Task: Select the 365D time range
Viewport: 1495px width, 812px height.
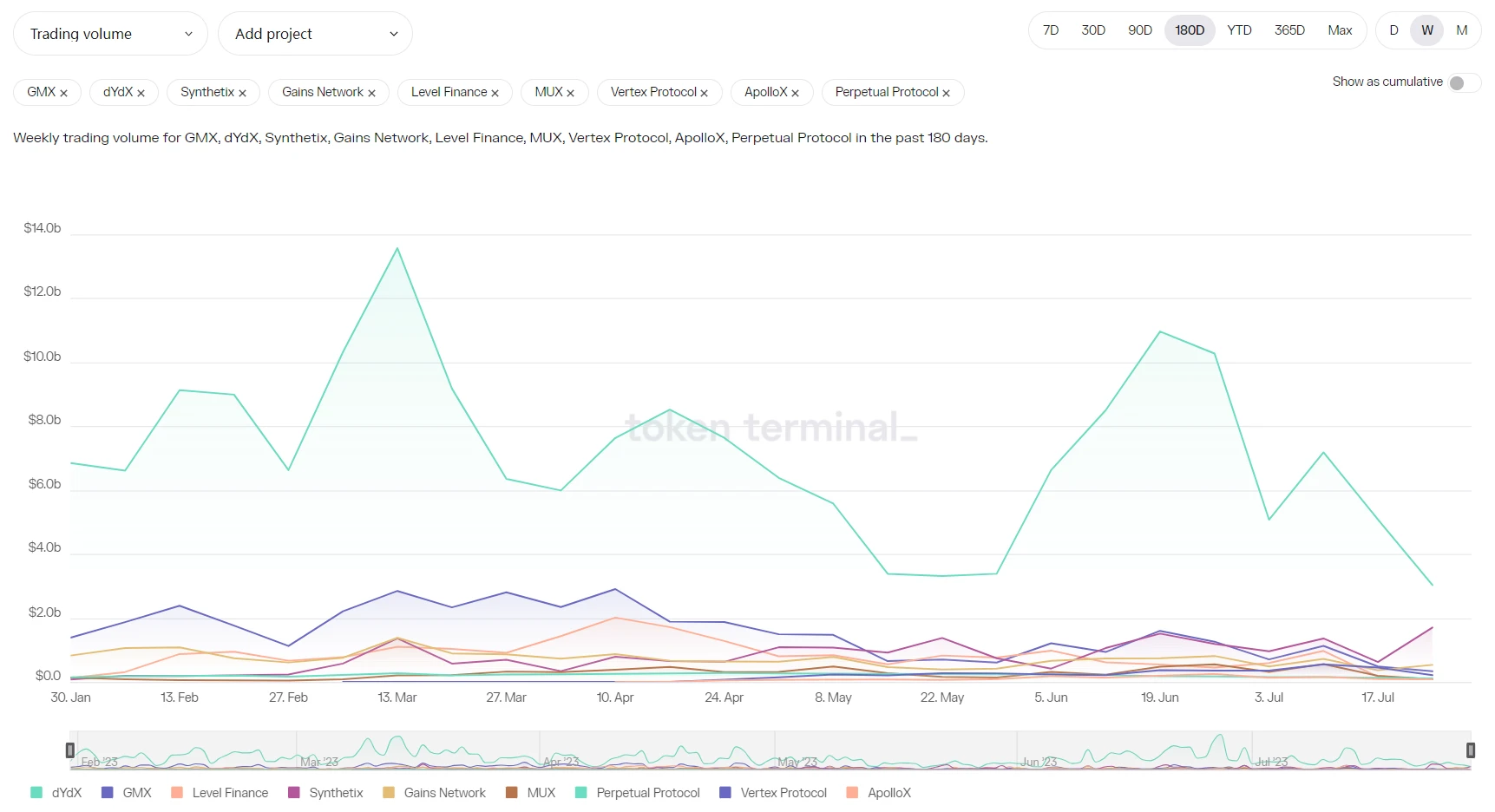Action: pos(1289,30)
